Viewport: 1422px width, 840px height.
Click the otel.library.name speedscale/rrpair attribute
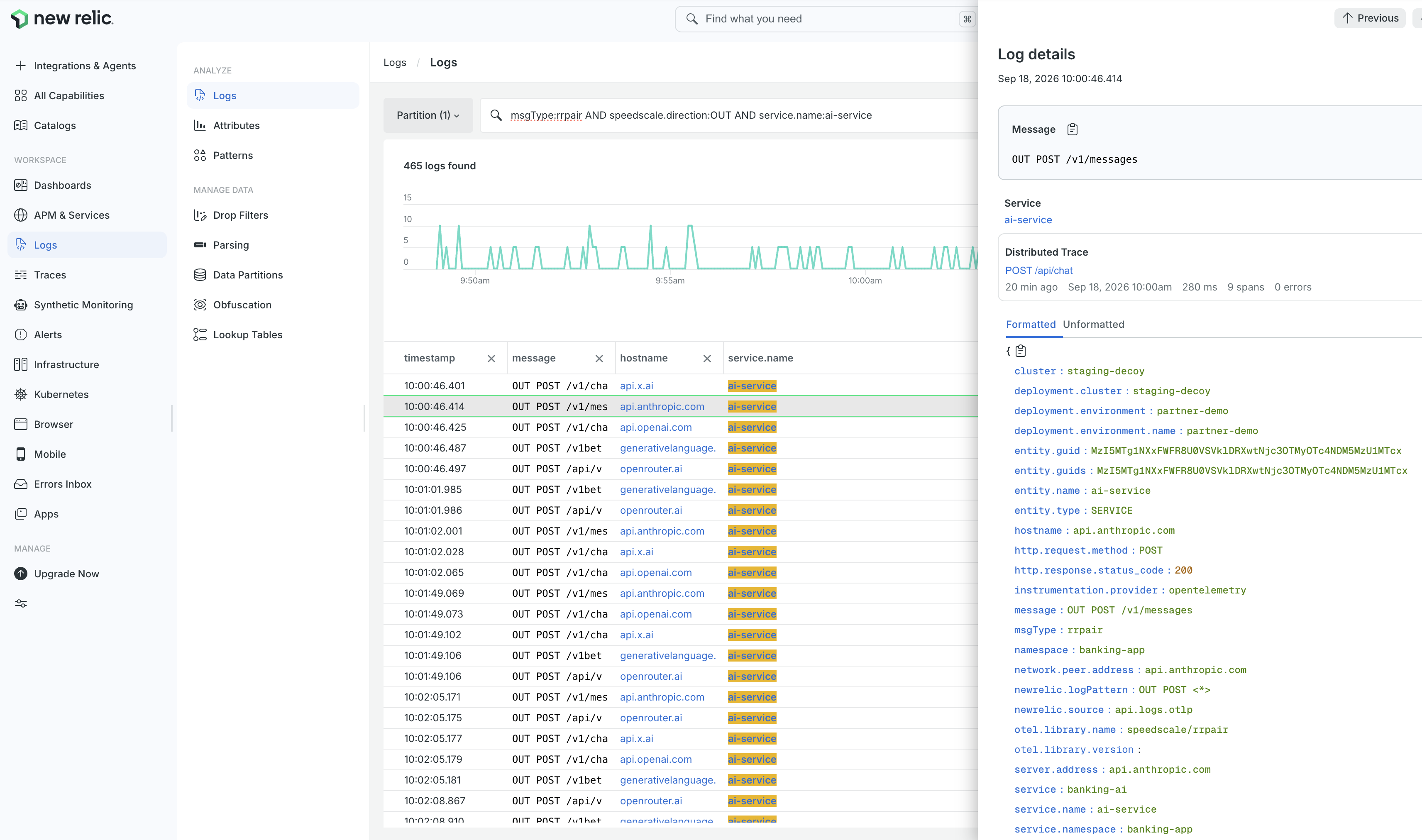tap(1121, 730)
